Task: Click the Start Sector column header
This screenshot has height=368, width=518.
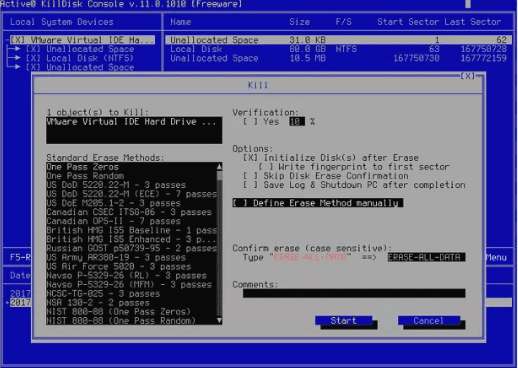Action: (408, 22)
